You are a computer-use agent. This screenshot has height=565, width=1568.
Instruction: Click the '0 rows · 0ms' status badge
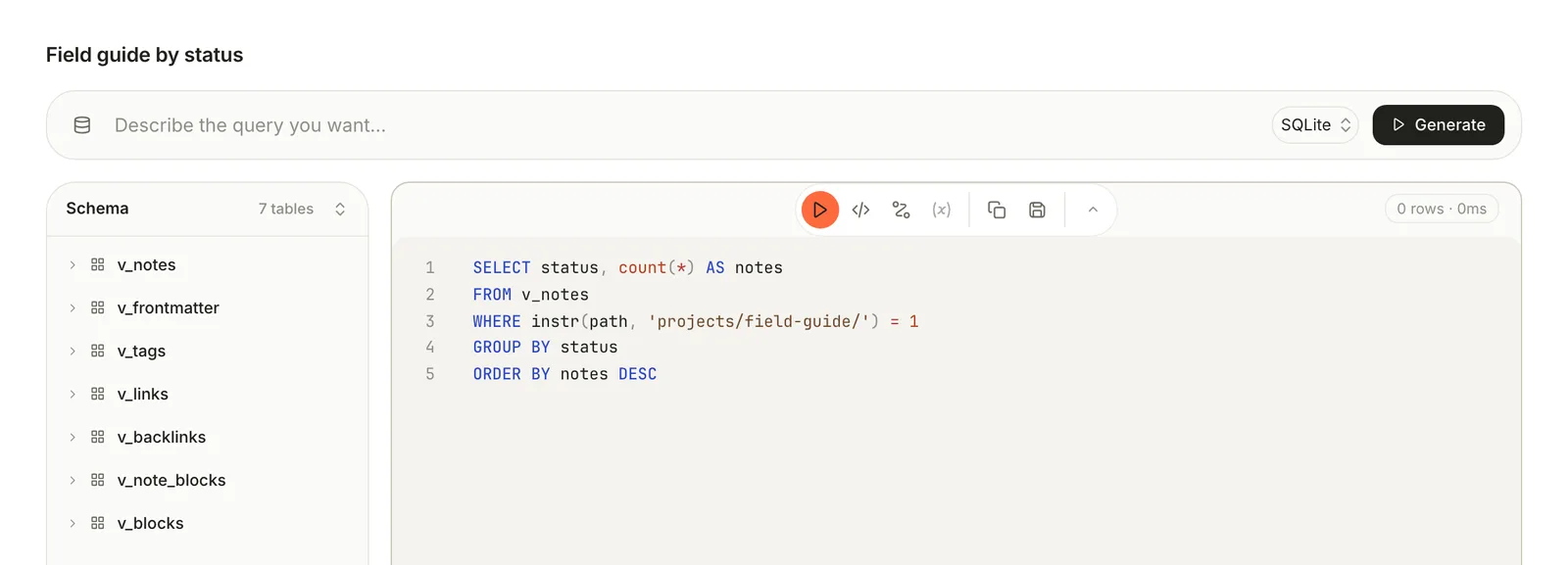point(1442,209)
